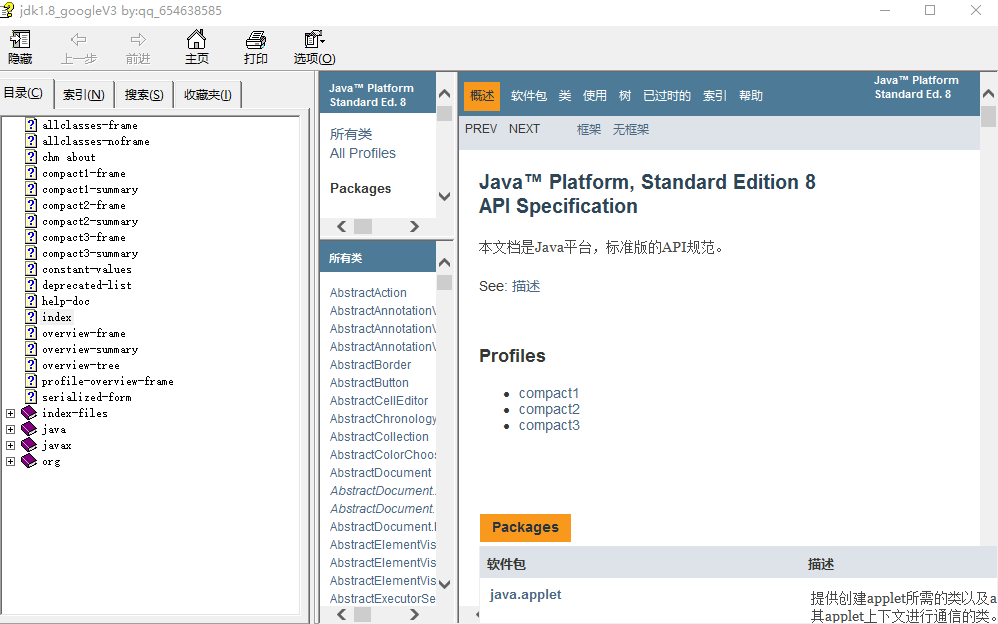Click the 软件包 navigation bar item
The width and height of the screenshot is (998, 624).
click(x=528, y=96)
